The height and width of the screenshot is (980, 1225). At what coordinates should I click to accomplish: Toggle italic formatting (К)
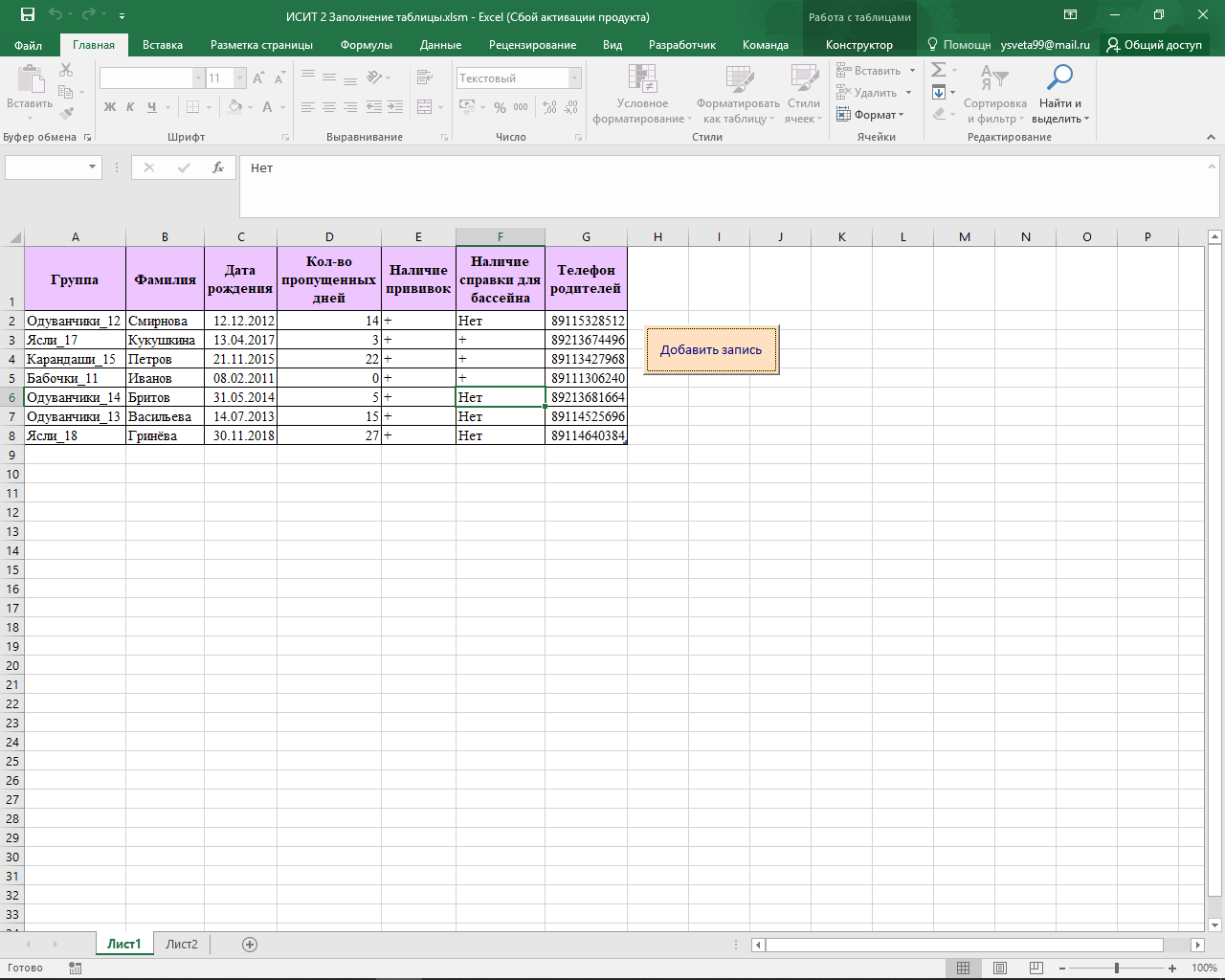[x=130, y=107]
